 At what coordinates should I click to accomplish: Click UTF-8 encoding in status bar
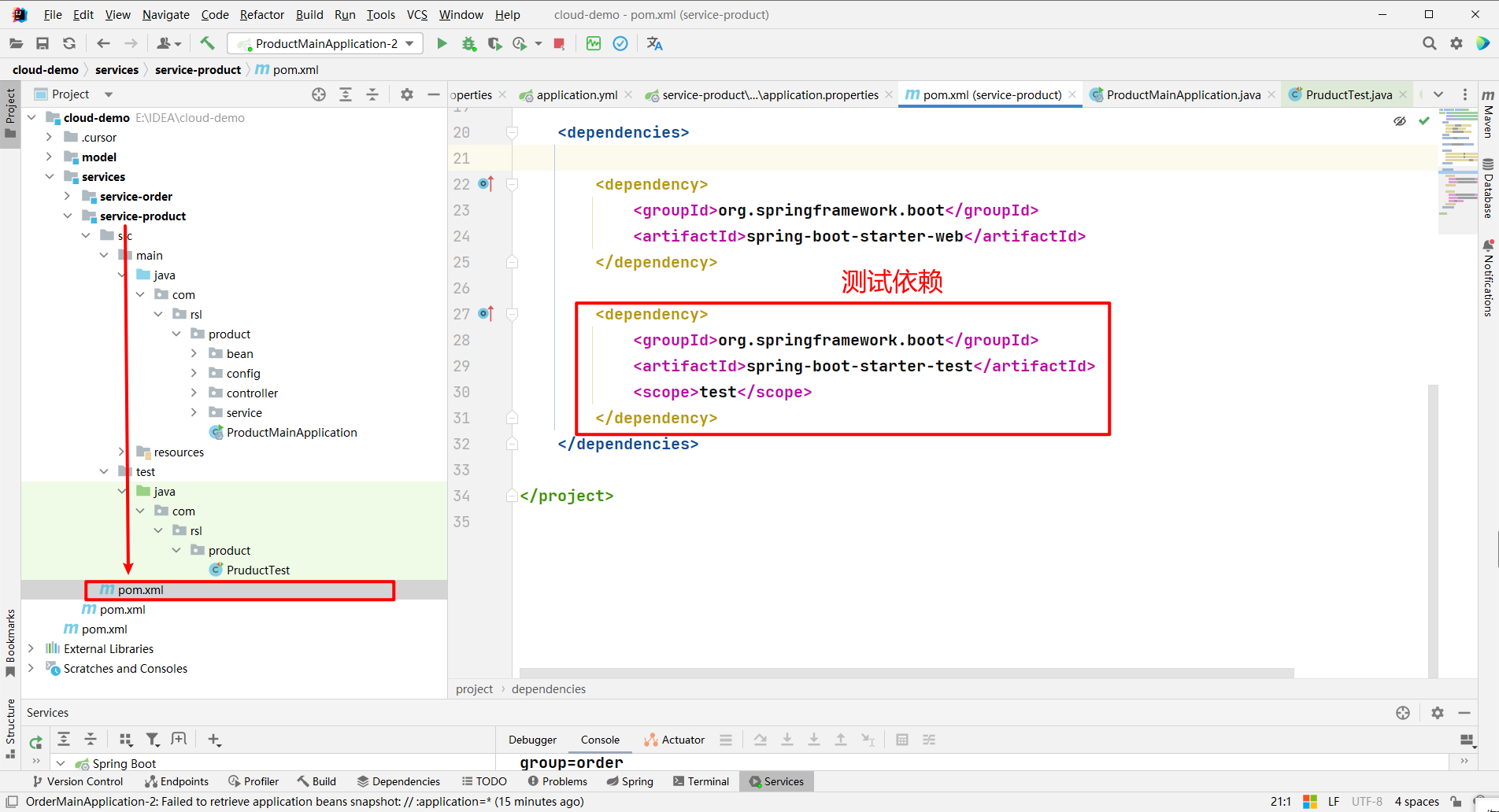(x=1367, y=802)
